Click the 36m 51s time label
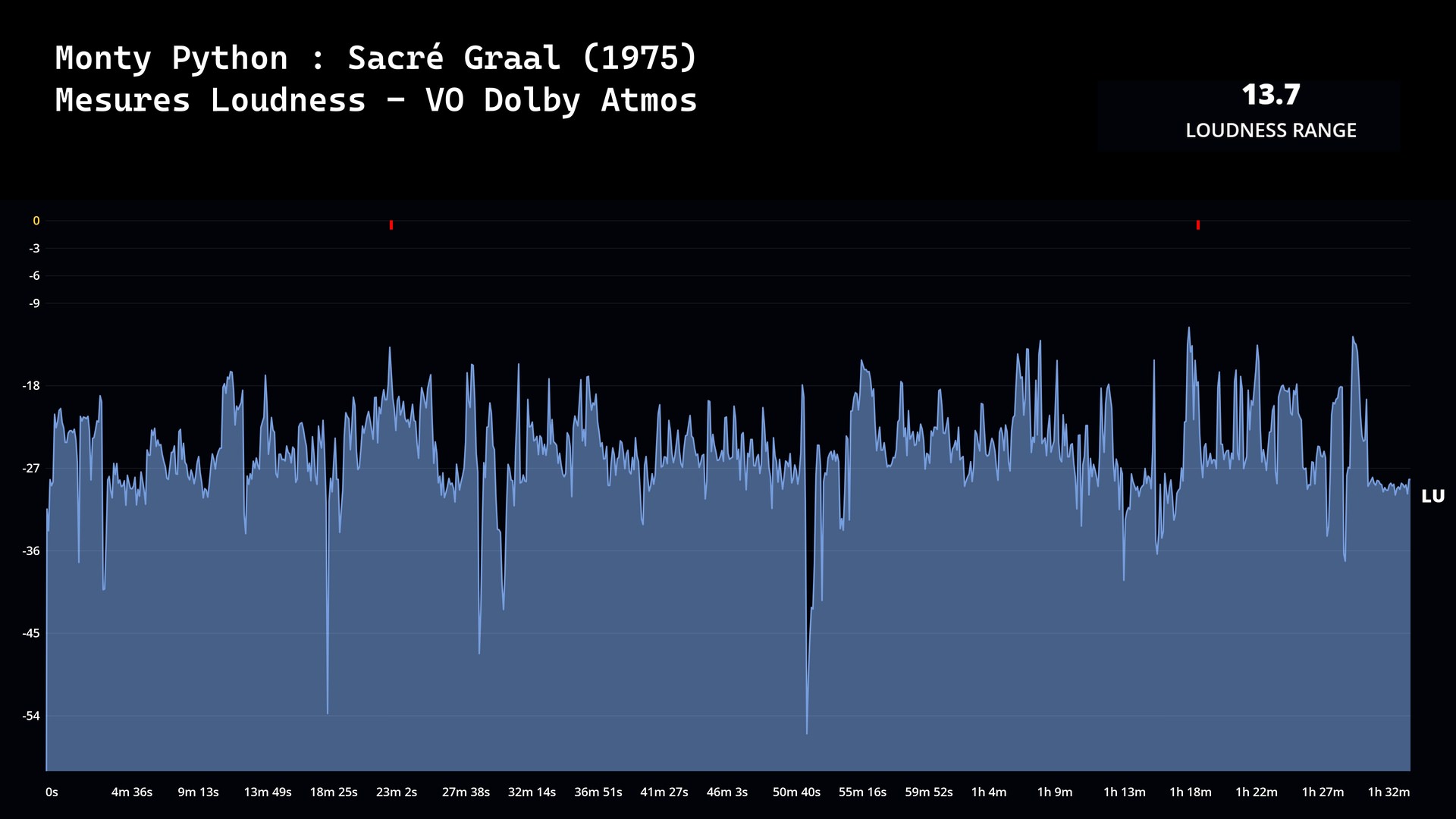1456x819 pixels. (598, 792)
